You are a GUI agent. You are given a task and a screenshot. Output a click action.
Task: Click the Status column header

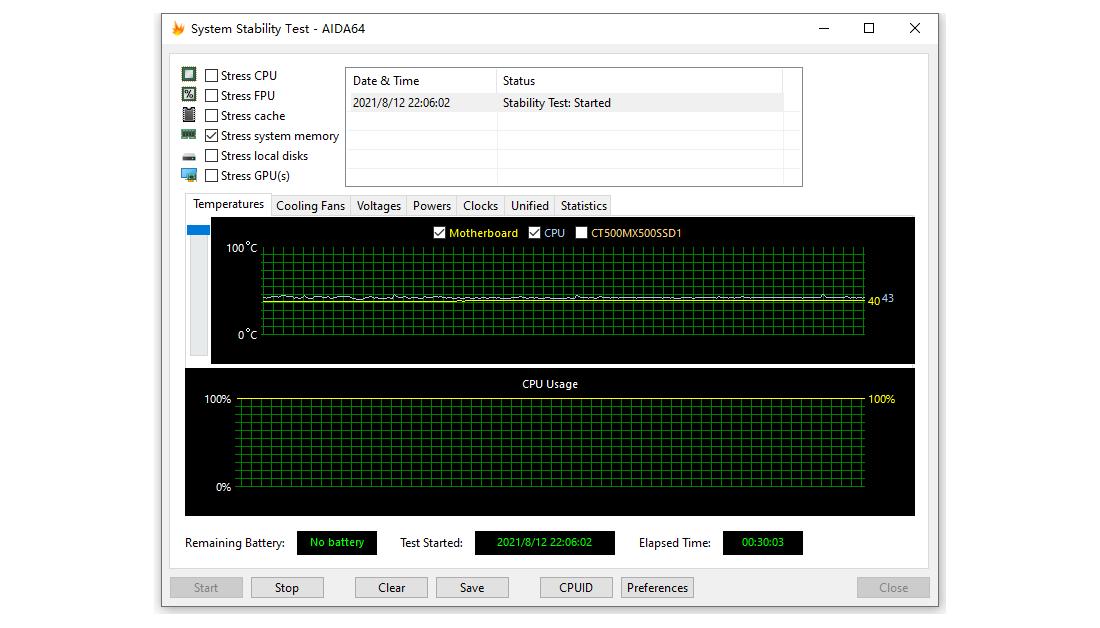[639, 81]
